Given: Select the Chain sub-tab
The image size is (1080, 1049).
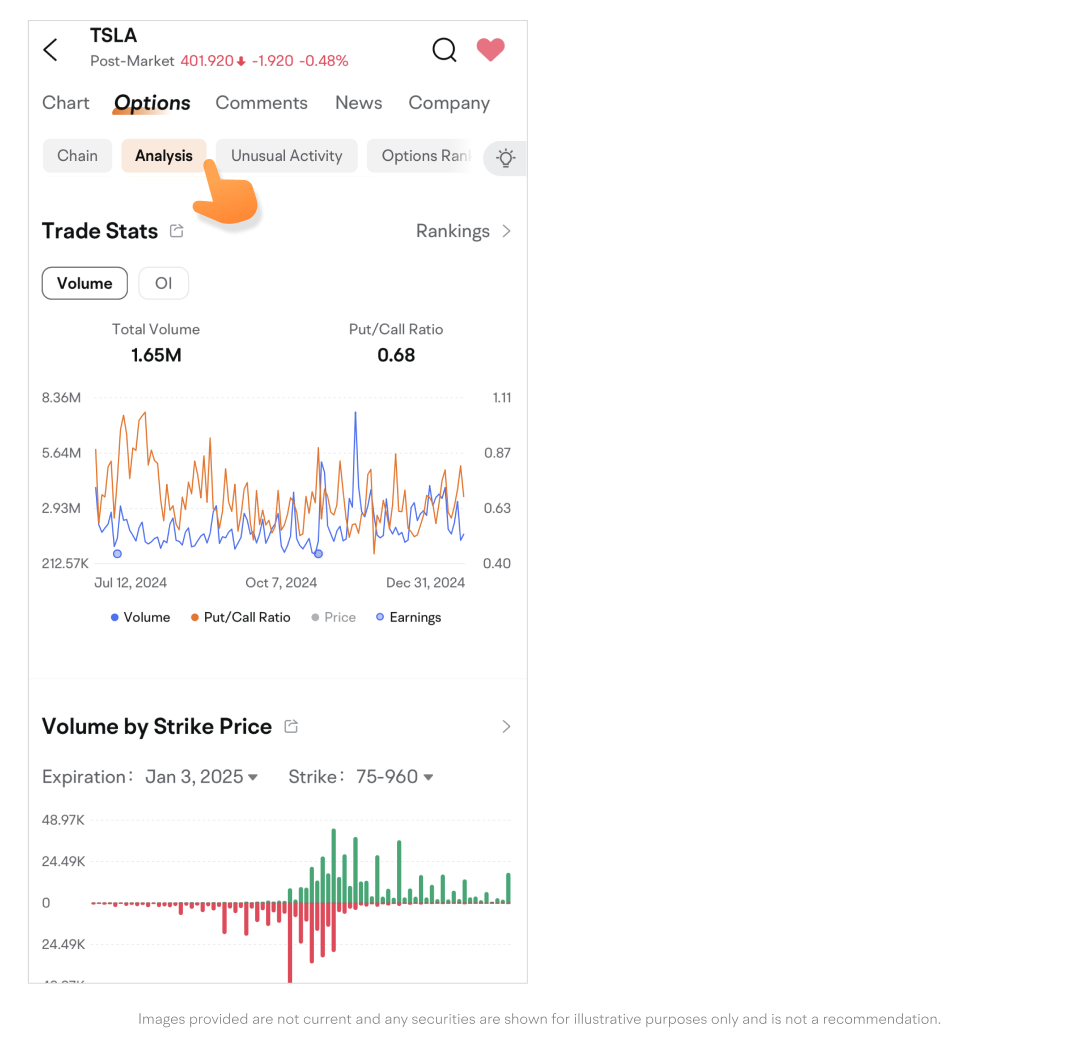Looking at the screenshot, I should (77, 156).
